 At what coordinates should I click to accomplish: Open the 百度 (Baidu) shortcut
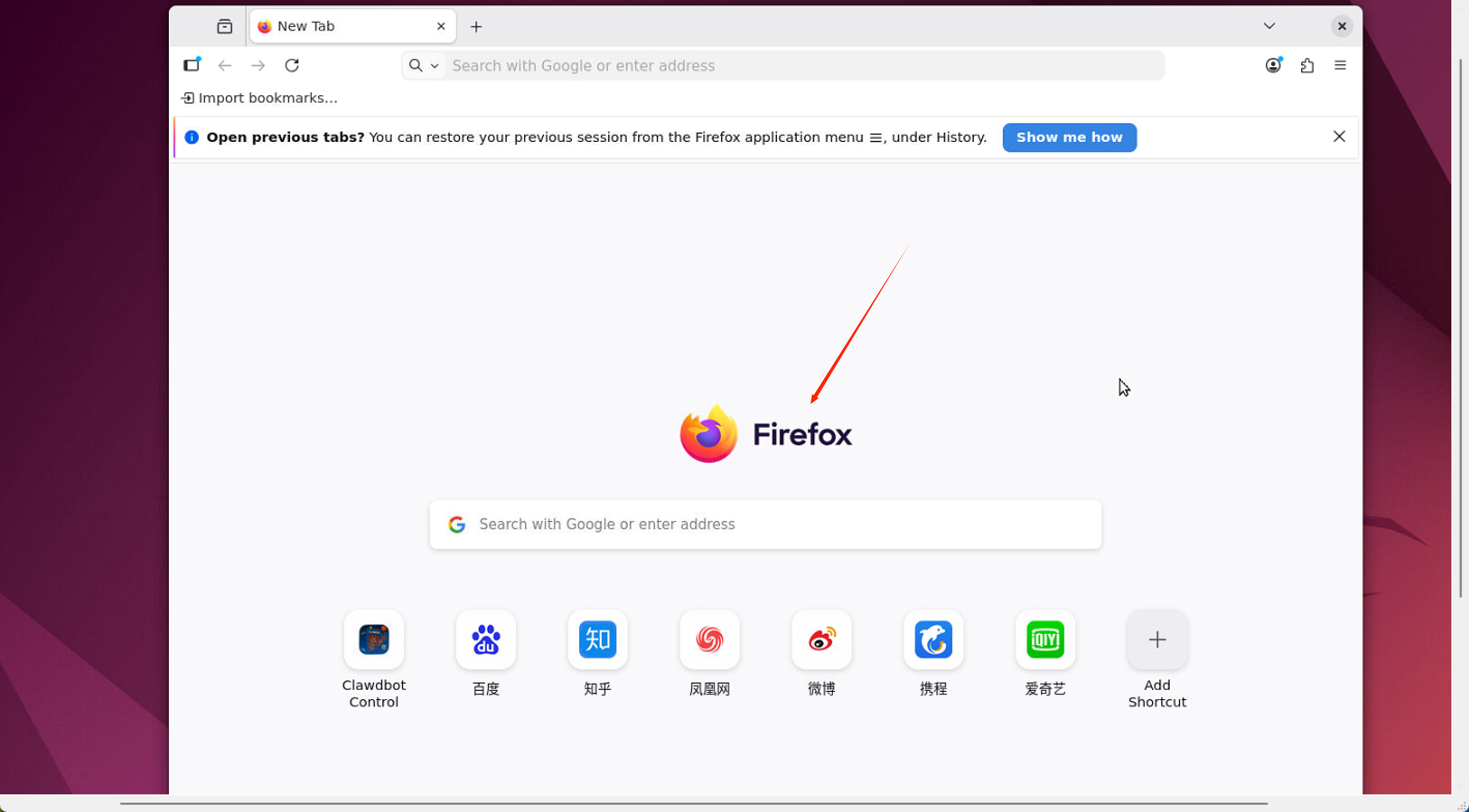[x=485, y=639]
